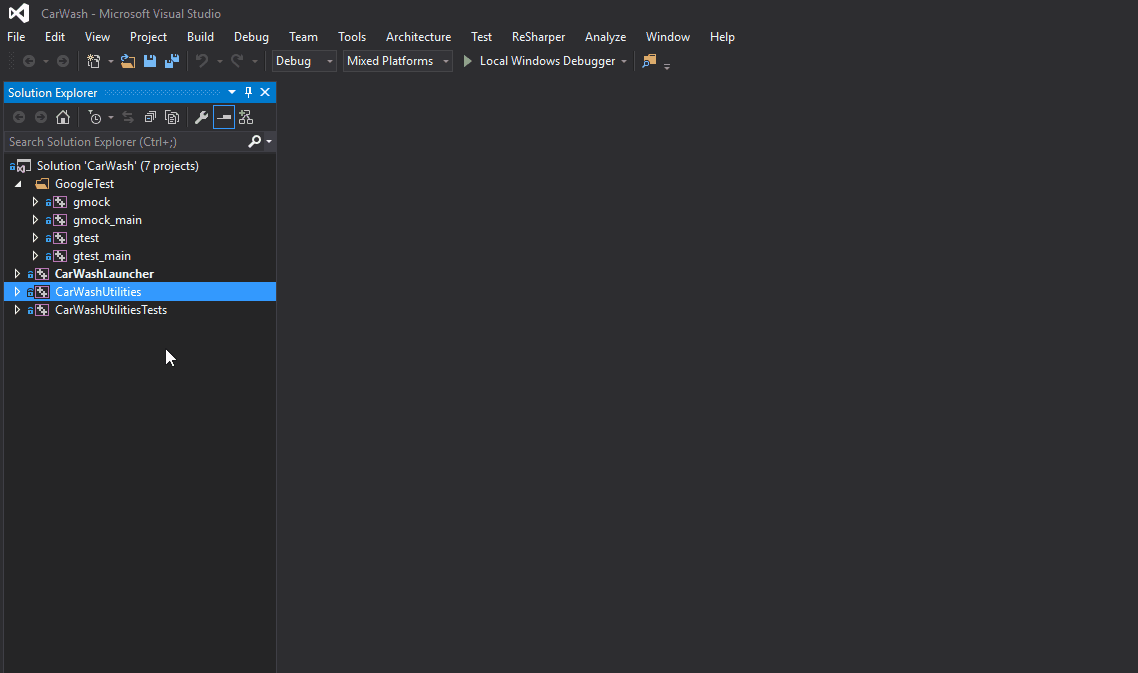Expand the gtest project
This screenshot has height=673, width=1138.
[35, 237]
